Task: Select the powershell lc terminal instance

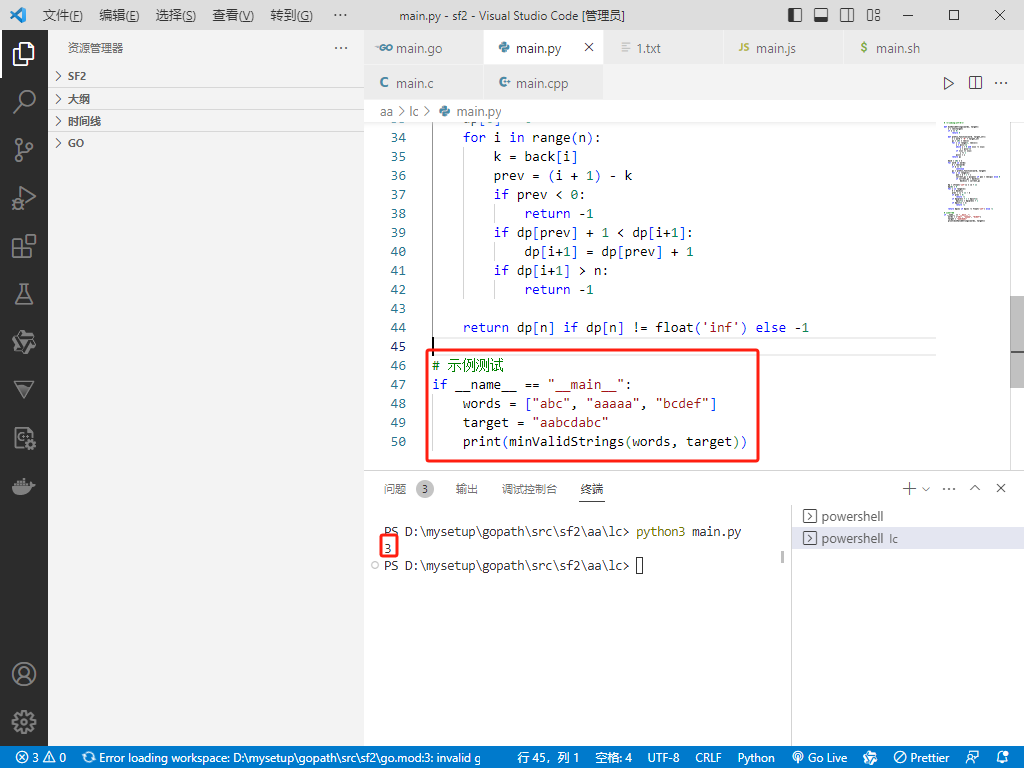Action: 908,538
